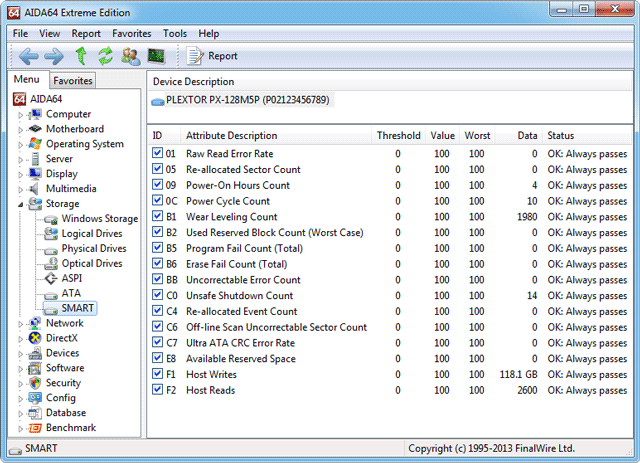Screen dimensions: 640x463
Task: Click the '118.1 GB' Host Writes data cell
Action: pyautogui.click(x=518, y=374)
